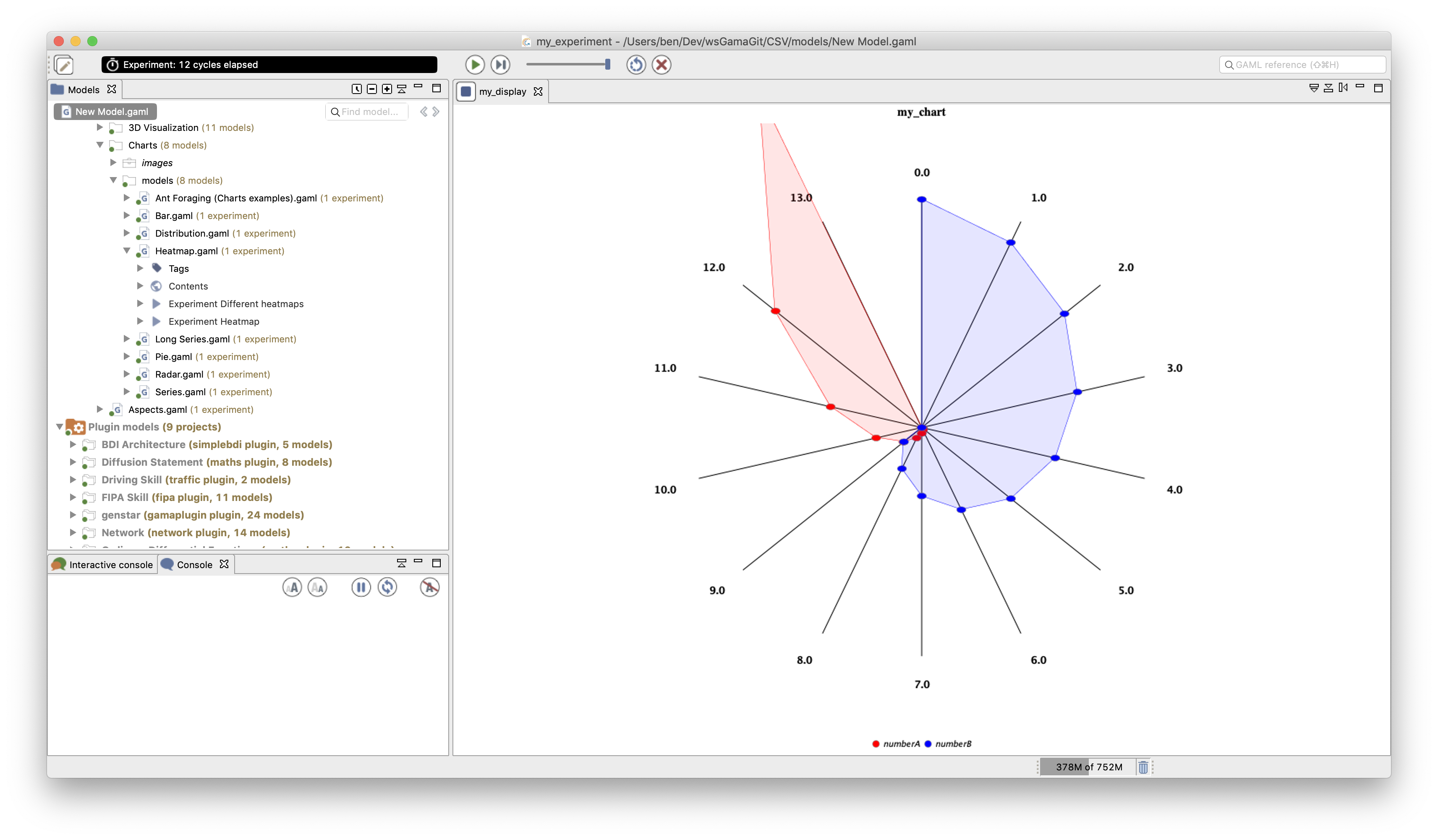Refresh the console with circular arrows icon
The image size is (1438, 840).
coord(387,587)
